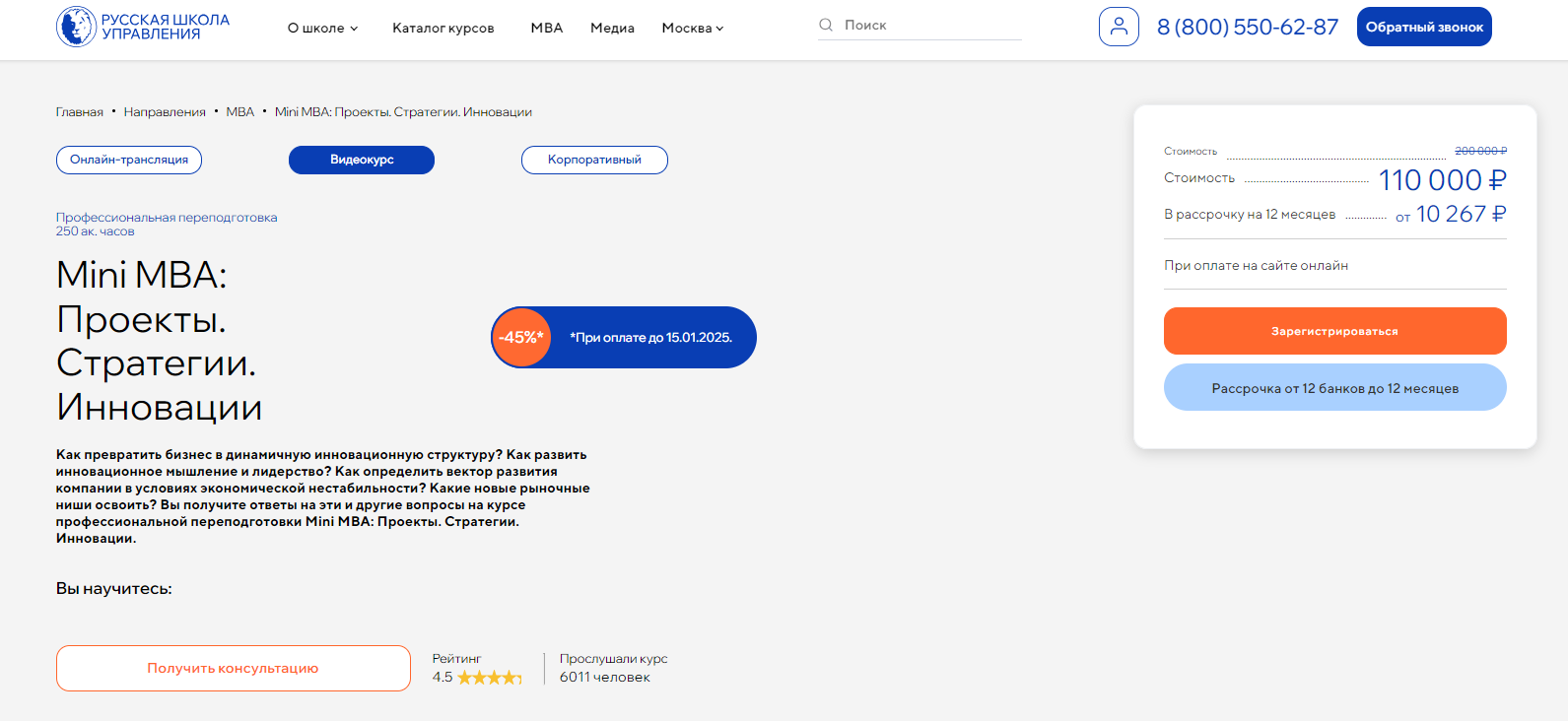
Task: Click the 250 ак. часов text
Action: 95,231
